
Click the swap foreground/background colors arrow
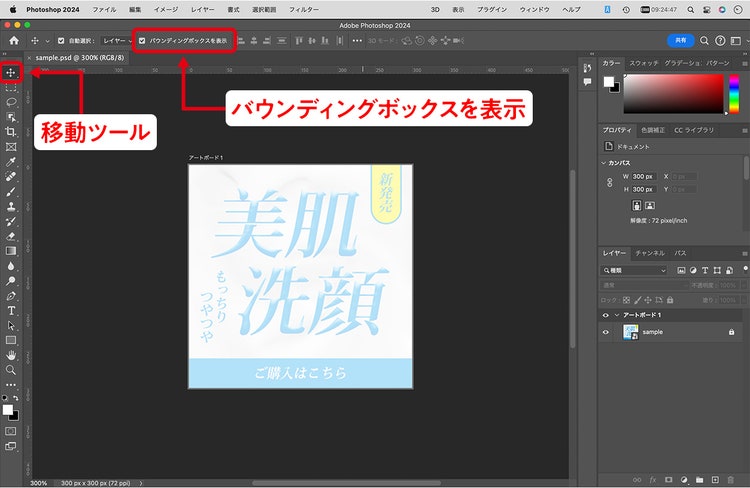[16, 398]
